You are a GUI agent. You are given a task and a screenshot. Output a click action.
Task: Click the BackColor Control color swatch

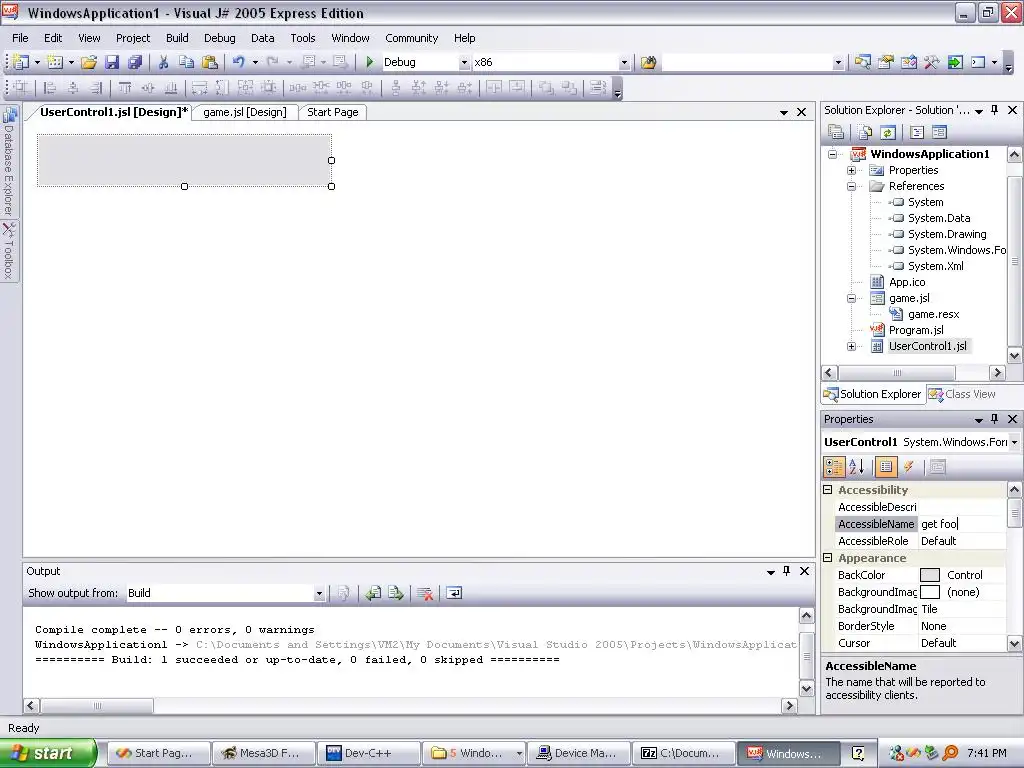[x=929, y=575]
